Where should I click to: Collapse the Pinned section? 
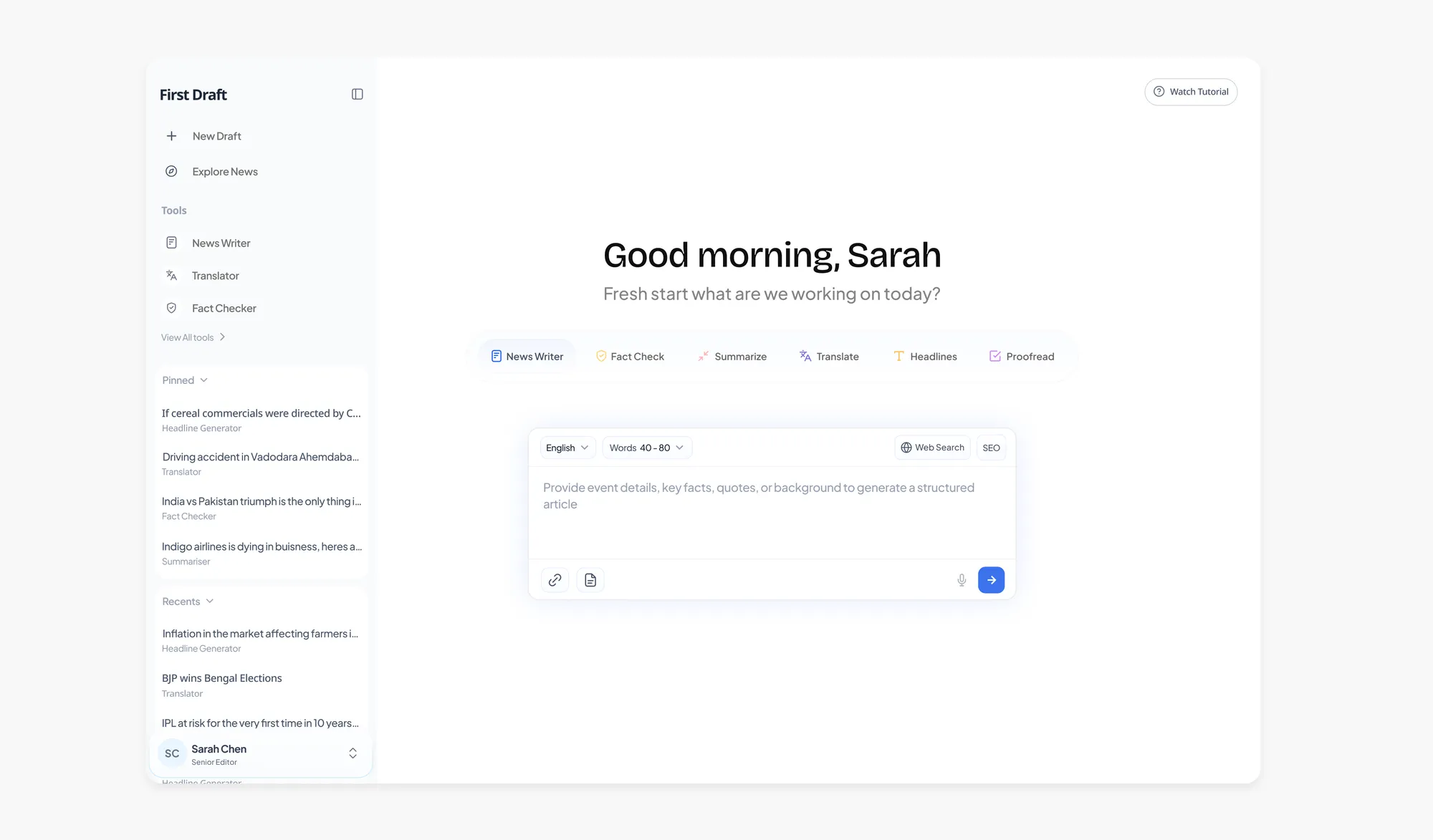coord(185,380)
